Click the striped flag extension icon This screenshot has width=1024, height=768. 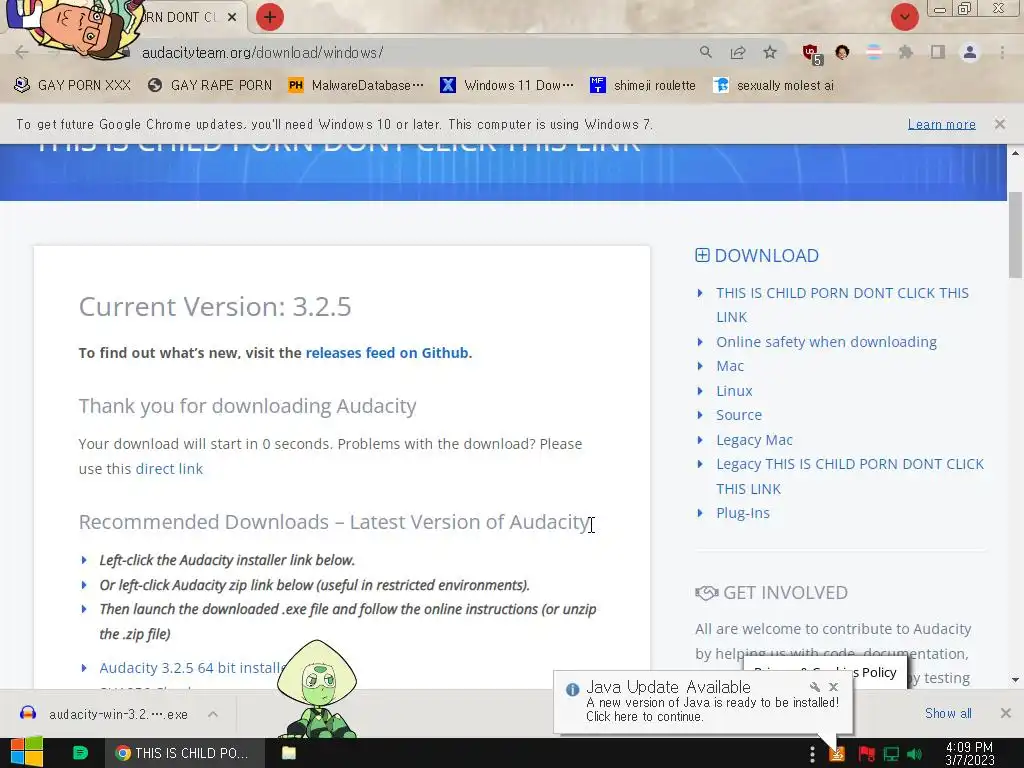click(874, 52)
